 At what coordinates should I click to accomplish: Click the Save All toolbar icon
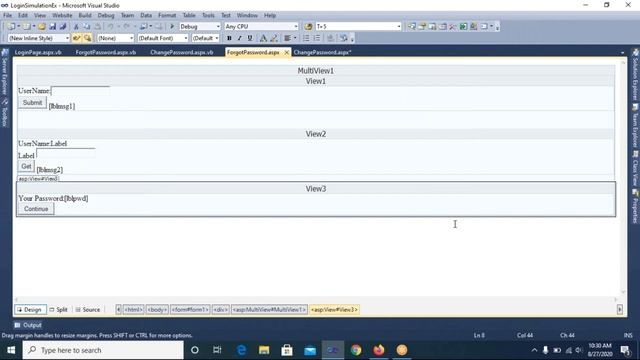63,27
